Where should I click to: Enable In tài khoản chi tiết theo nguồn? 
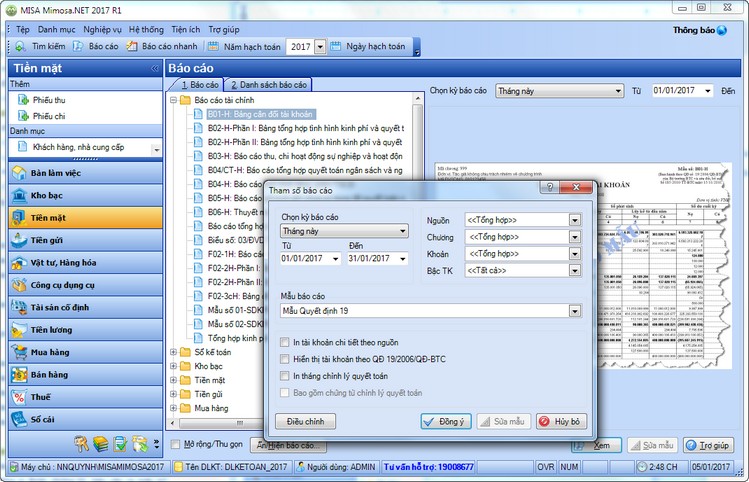pos(285,343)
